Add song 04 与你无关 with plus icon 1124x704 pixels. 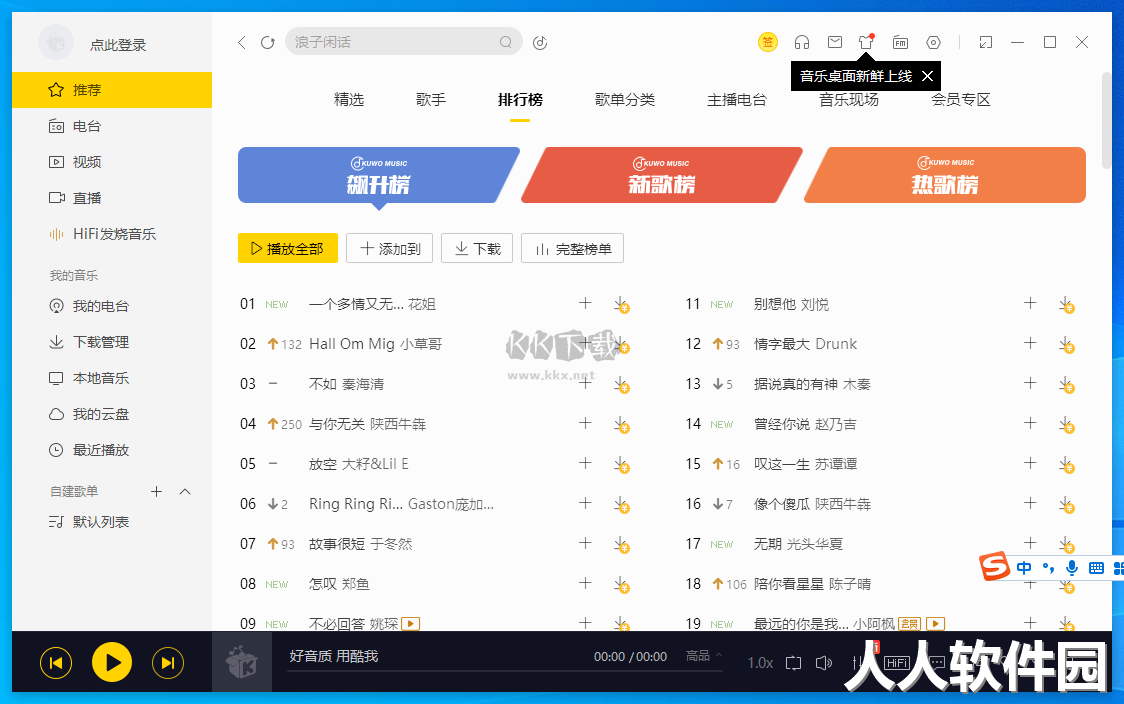(x=585, y=423)
